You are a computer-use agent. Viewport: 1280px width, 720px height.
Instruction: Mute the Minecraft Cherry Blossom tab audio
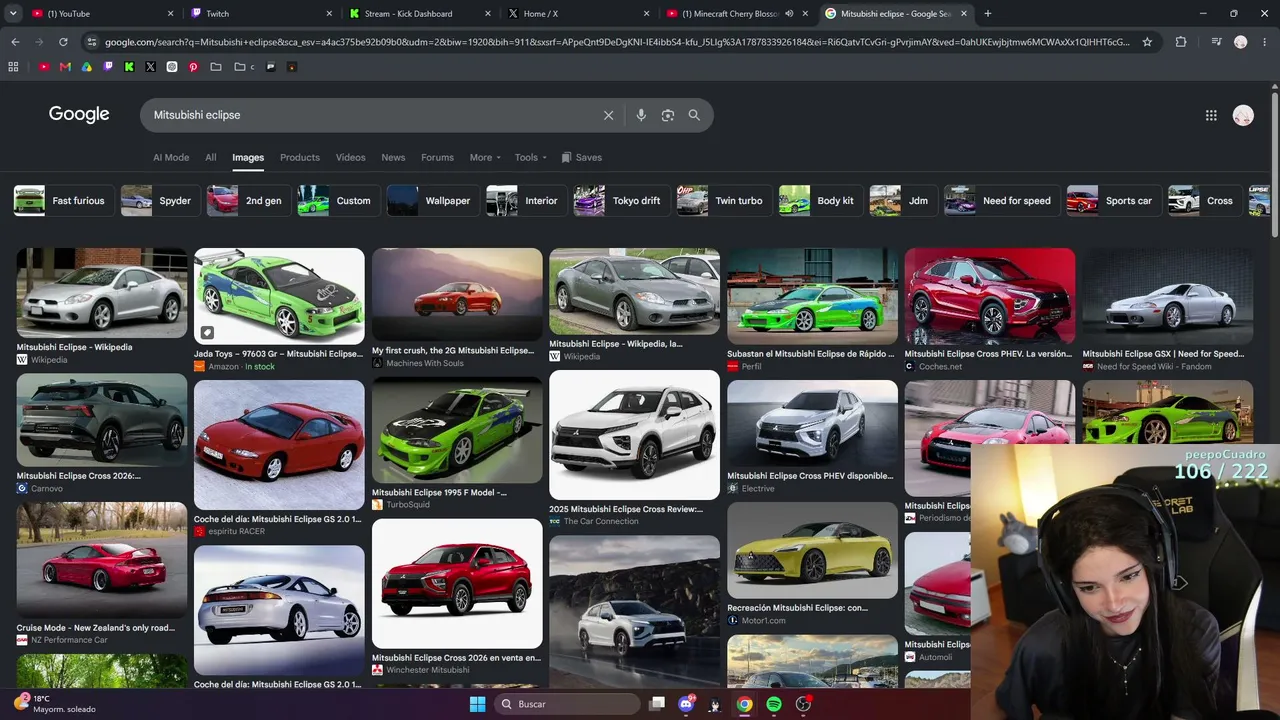(x=790, y=14)
